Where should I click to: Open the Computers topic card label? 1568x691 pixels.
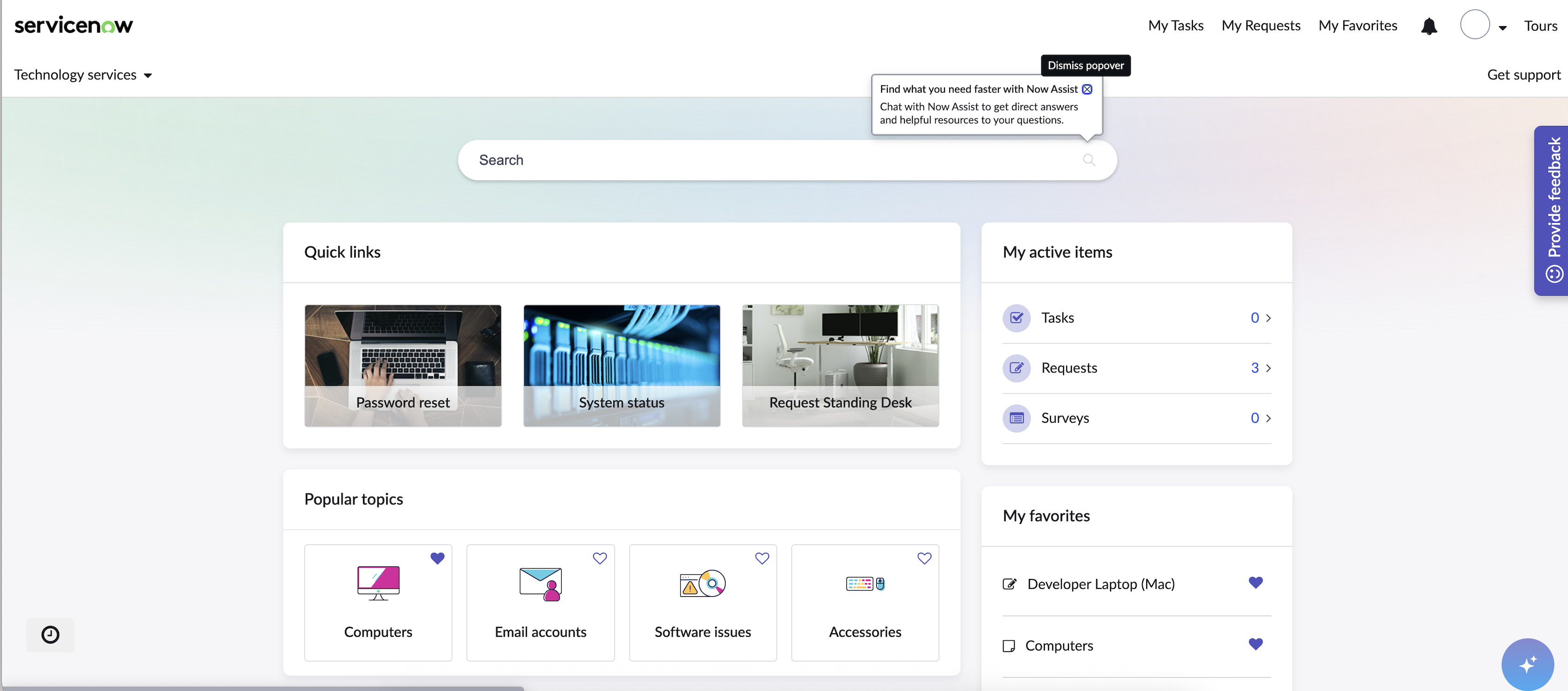378,632
